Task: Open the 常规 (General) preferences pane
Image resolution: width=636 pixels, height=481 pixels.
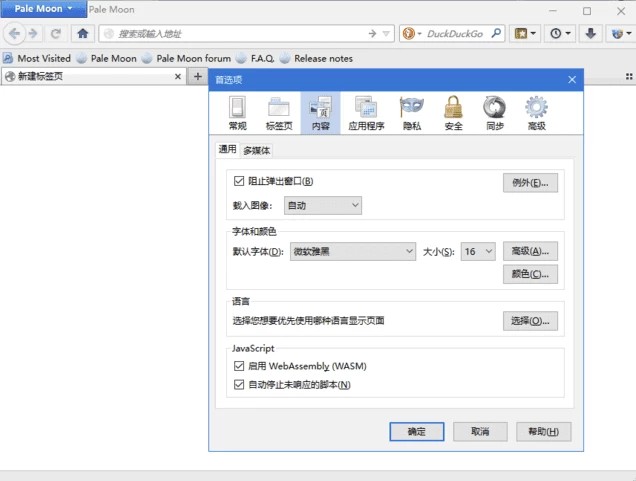Action: pos(237,113)
